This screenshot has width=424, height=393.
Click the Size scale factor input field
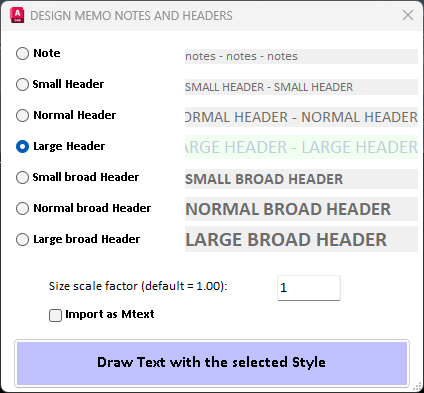309,288
